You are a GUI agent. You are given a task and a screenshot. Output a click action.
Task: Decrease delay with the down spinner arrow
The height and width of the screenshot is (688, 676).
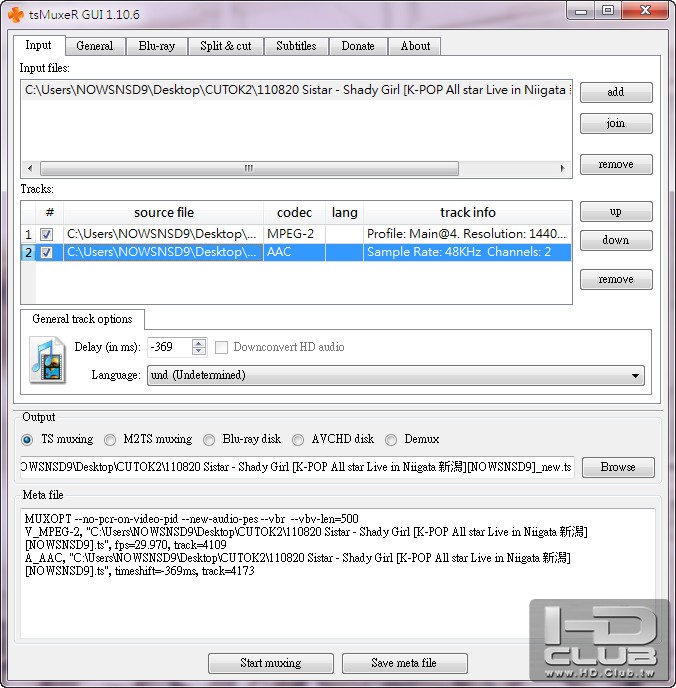click(199, 351)
